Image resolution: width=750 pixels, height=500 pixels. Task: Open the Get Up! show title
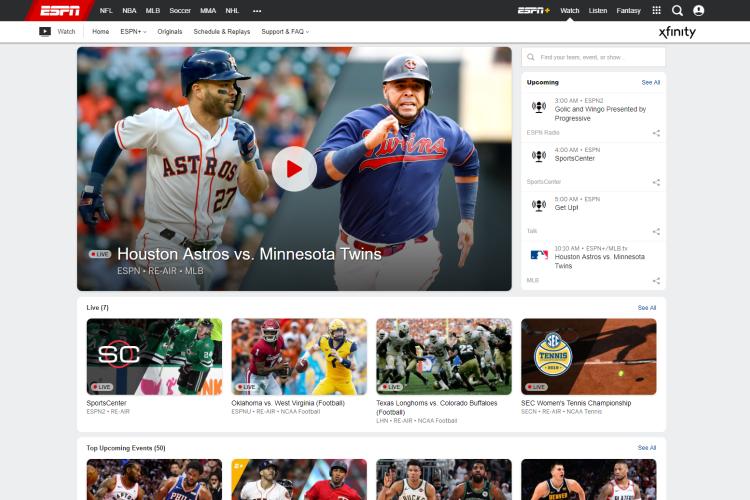566,208
